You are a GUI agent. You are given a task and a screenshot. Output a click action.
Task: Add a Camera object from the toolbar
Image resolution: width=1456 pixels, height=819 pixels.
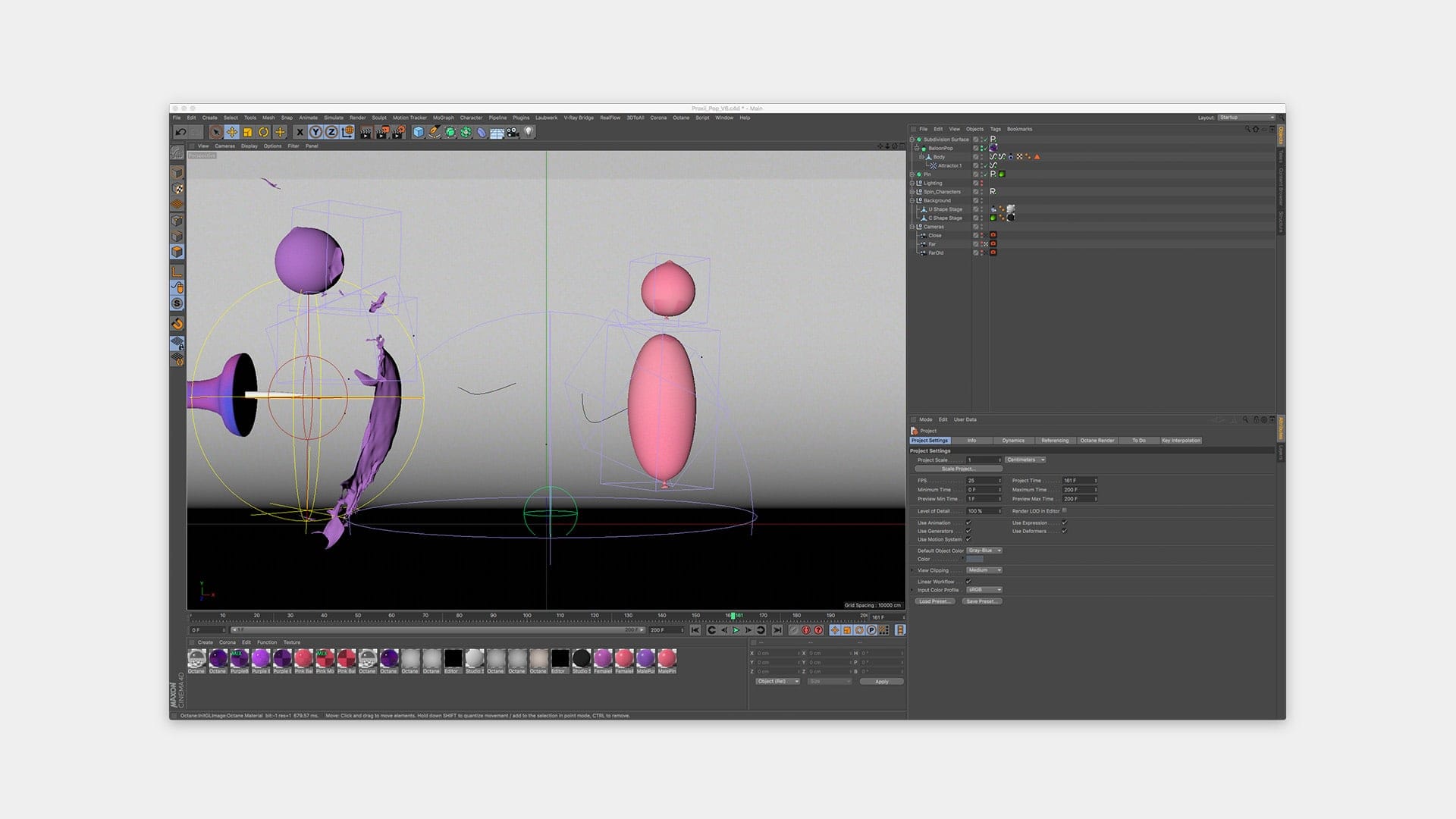click(513, 132)
